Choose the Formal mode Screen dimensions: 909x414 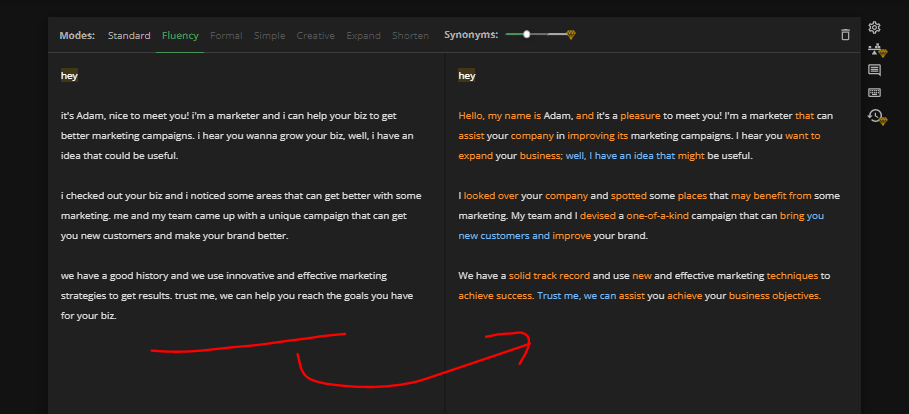(x=226, y=35)
